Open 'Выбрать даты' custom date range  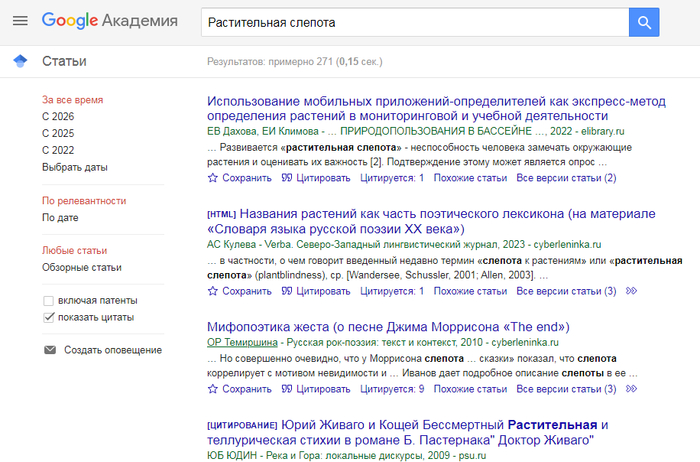pyautogui.click(x=74, y=167)
